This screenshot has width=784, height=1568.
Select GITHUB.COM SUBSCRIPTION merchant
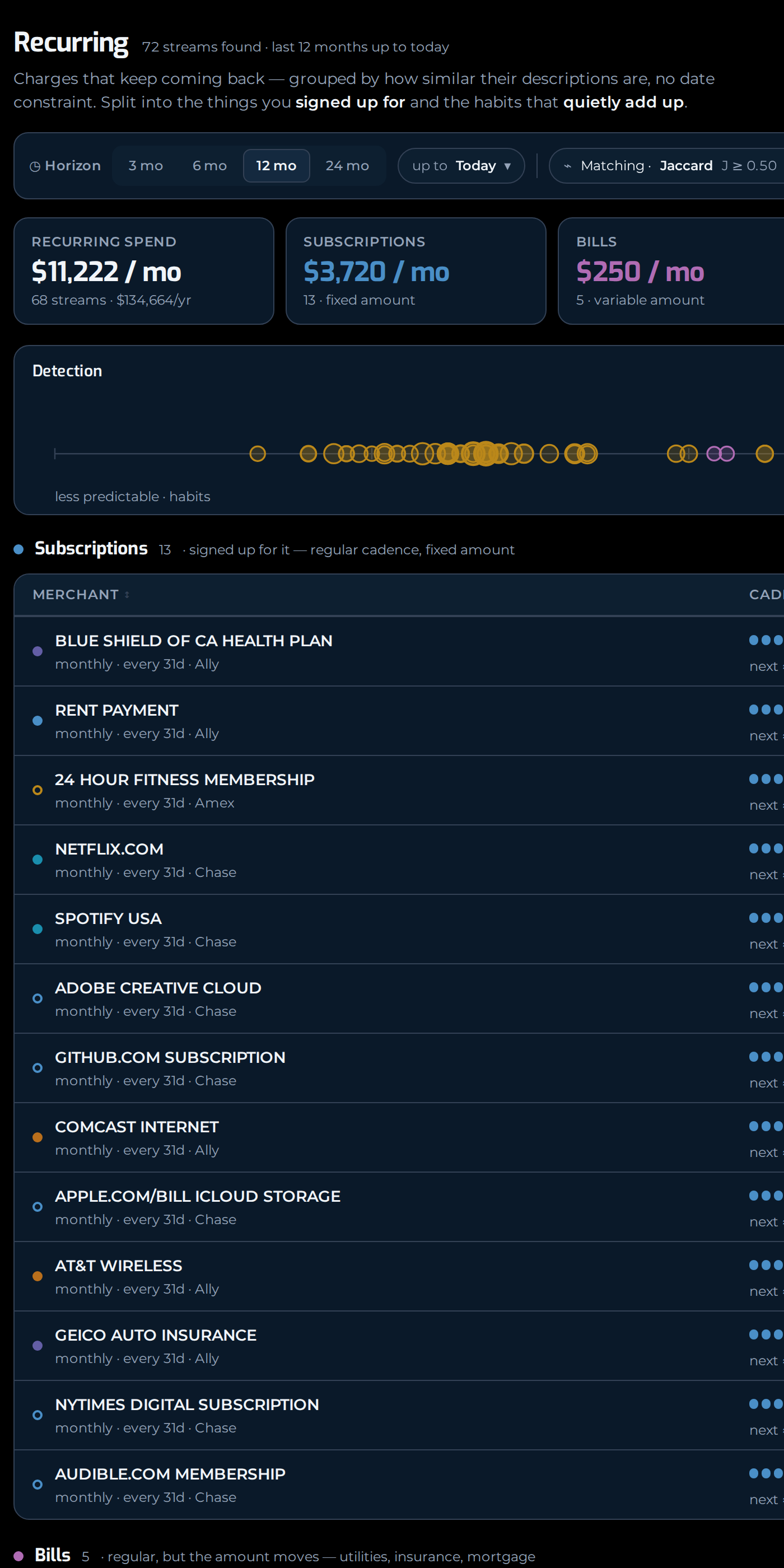pos(170,1057)
